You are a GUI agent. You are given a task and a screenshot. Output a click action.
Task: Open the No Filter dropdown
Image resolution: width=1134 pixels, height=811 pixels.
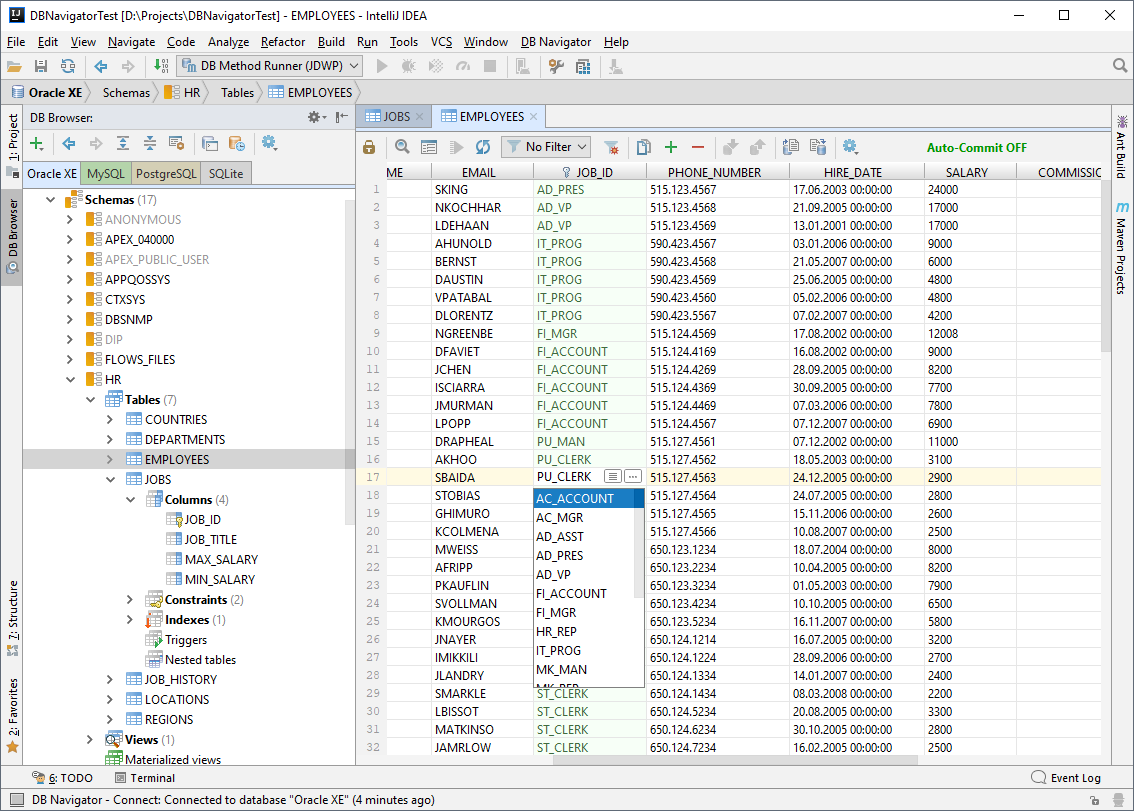pos(545,146)
